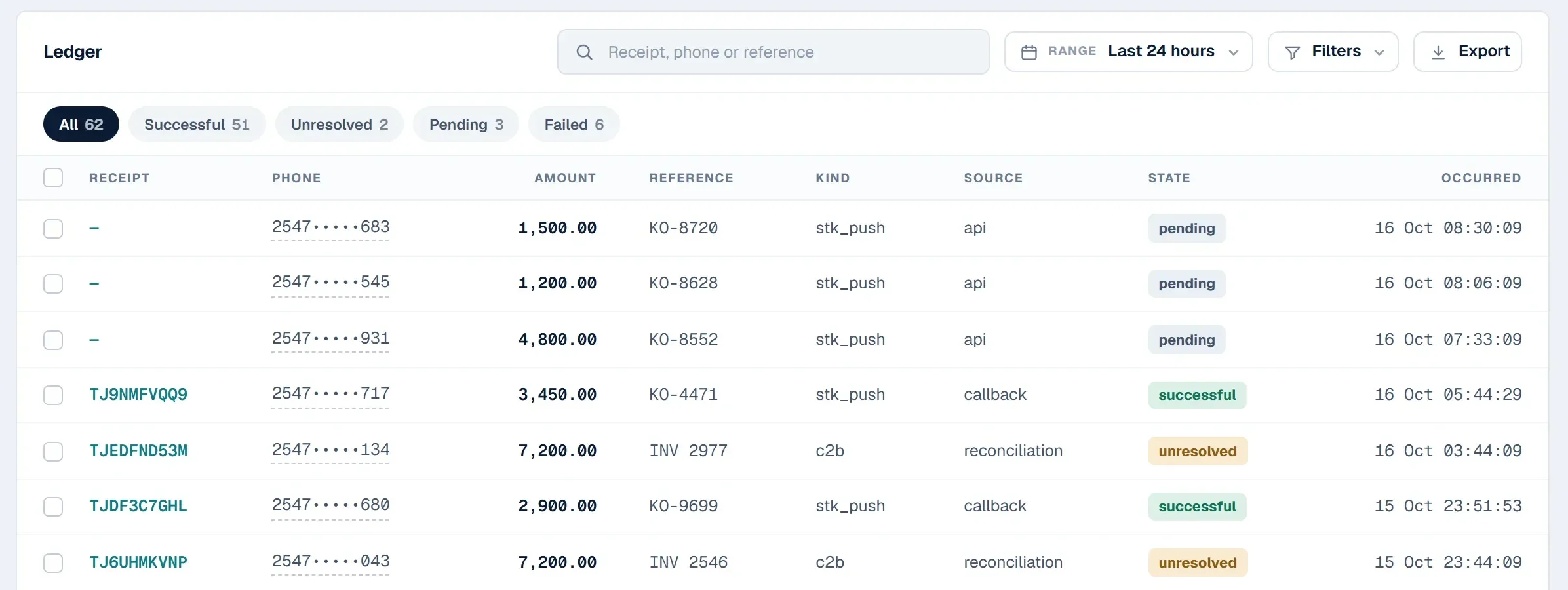This screenshot has height=590, width=1568.
Task: Select the TJEDFND53M row checkbox
Action: pos(53,452)
